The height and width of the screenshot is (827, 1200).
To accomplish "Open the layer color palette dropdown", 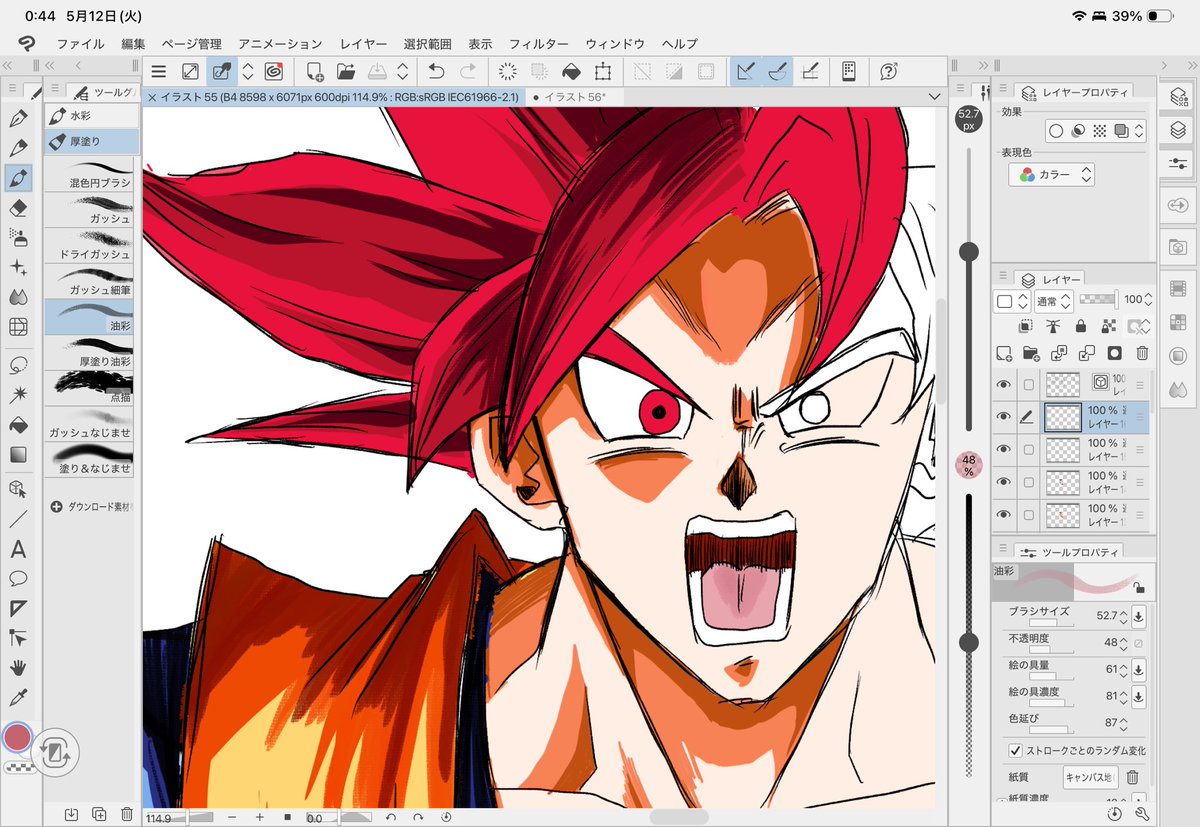I will [x=1012, y=300].
